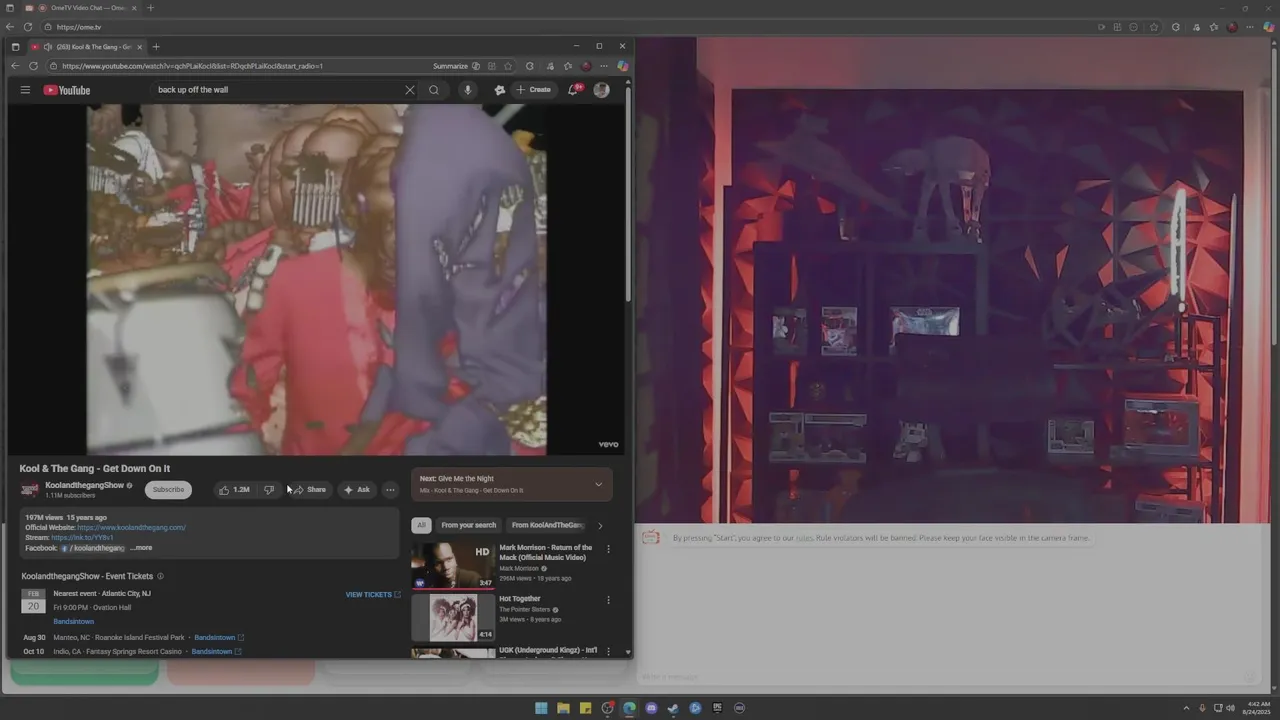Open Bandsintown link for the Indio, CA event
The width and height of the screenshot is (1280, 720).
pyautogui.click(x=216, y=652)
